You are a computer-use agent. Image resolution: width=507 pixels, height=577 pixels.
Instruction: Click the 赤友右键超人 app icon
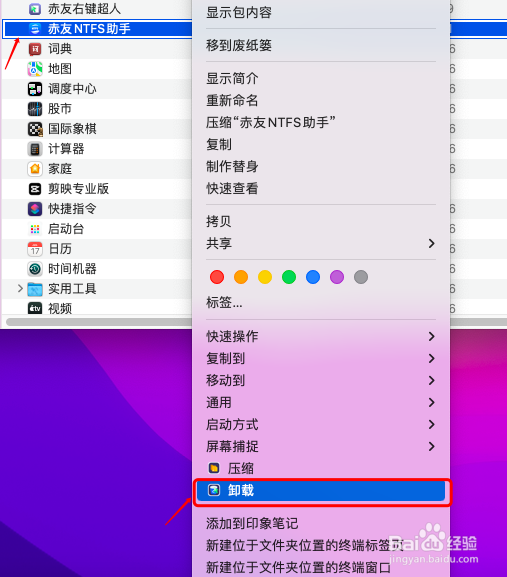[35, 9]
